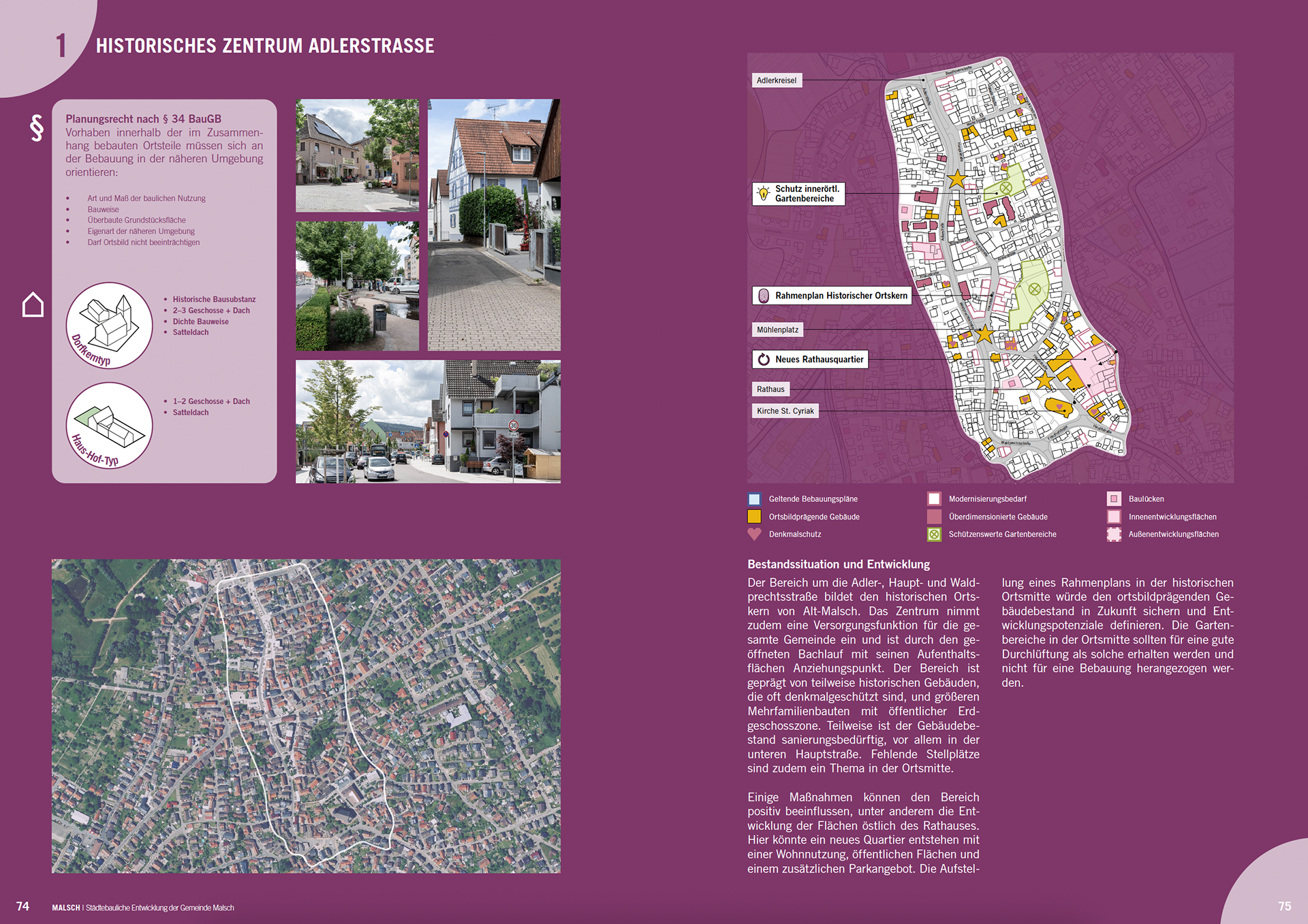The width and height of the screenshot is (1308, 924).
Task: Click the Schützenswerte Gartenbereiche legend icon
Action: (x=934, y=535)
